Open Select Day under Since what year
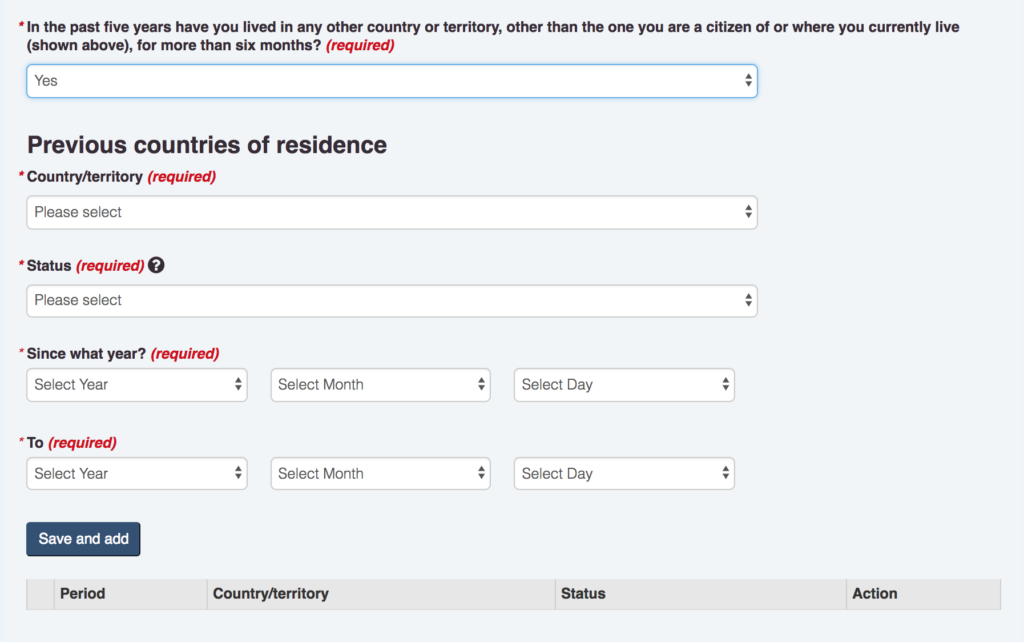 click(x=624, y=385)
